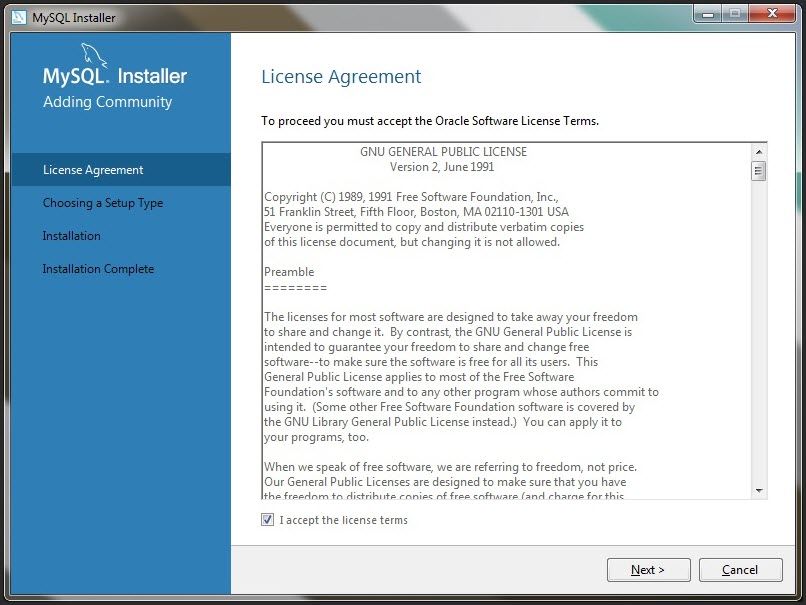The height and width of the screenshot is (605, 806).
Task: Click the license scrollbar up arrow
Action: point(759,152)
